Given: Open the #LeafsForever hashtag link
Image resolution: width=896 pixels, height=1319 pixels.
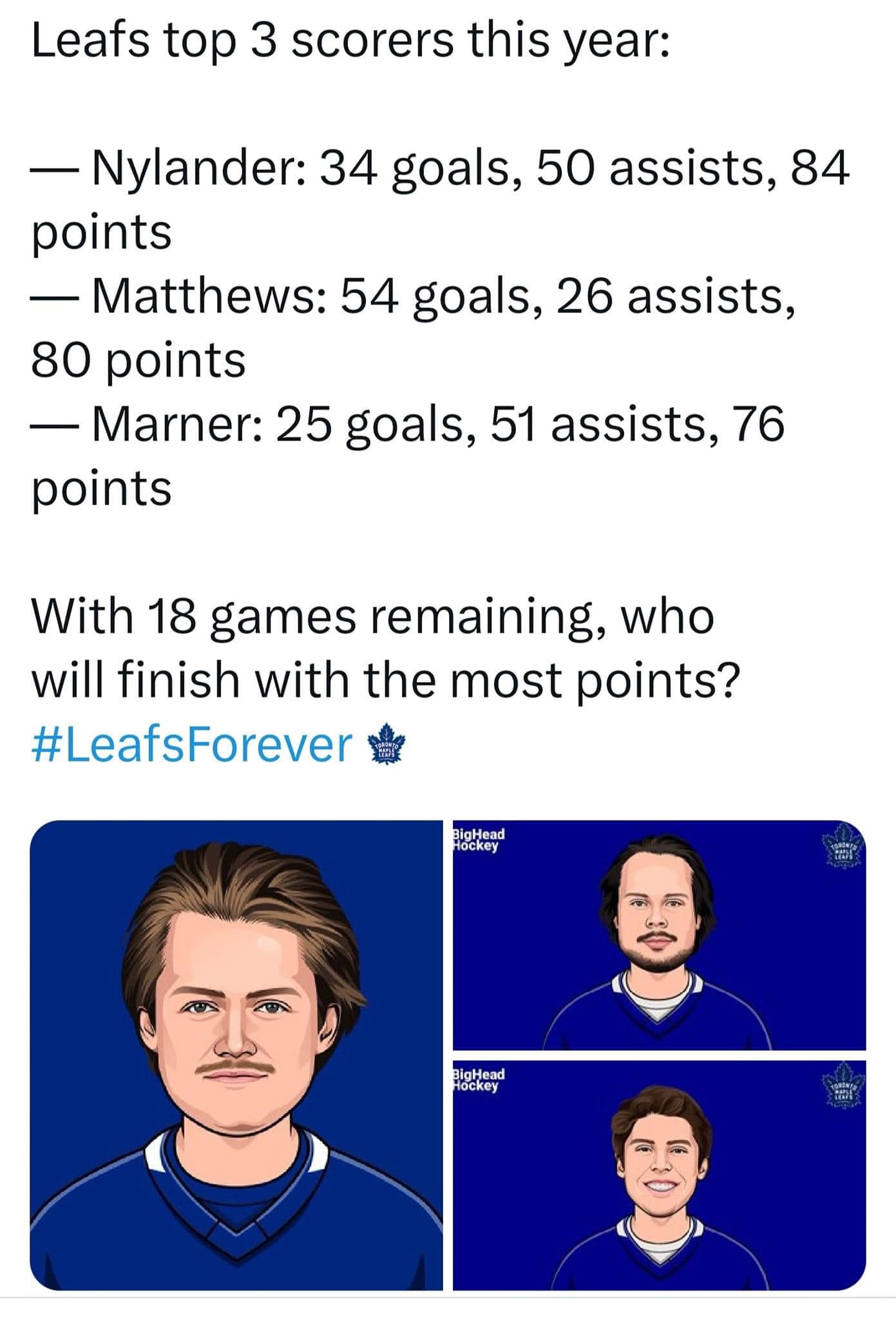Looking at the screenshot, I should [x=192, y=745].
